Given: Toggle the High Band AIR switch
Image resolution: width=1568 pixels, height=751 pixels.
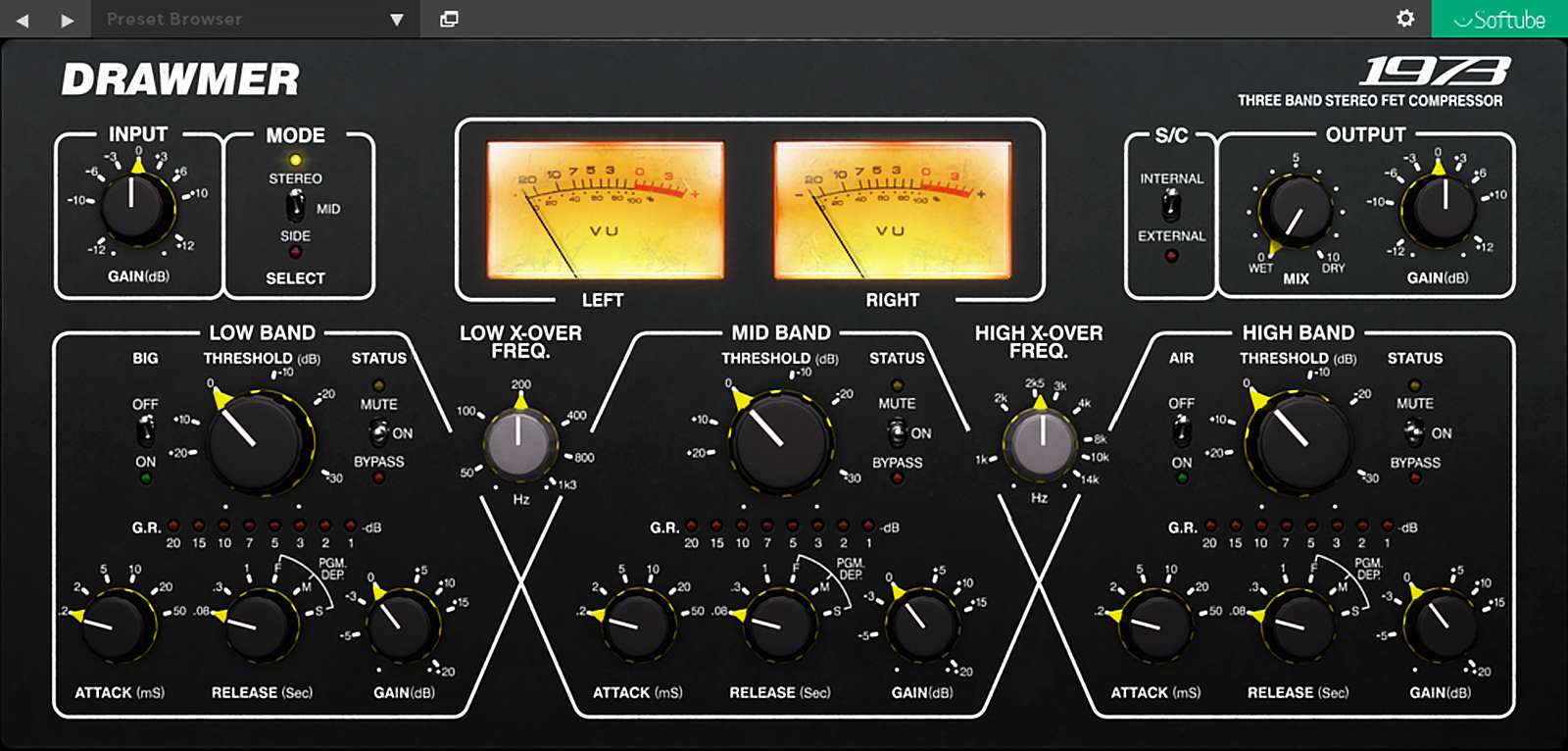Looking at the screenshot, I should click(x=1182, y=430).
